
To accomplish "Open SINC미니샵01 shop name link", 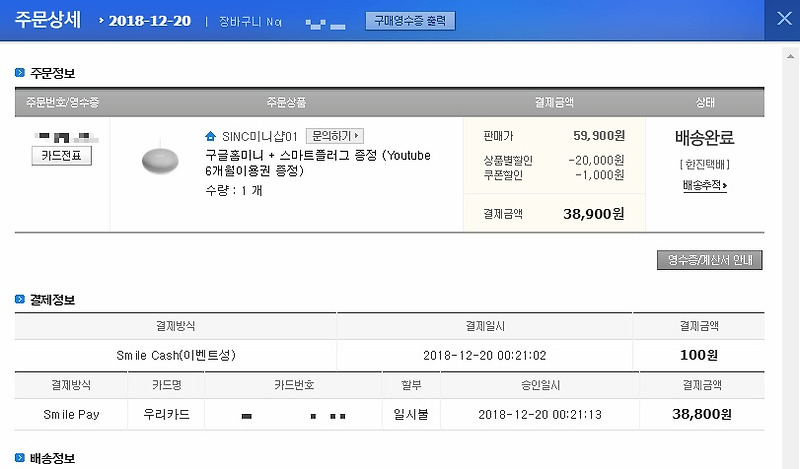I will tap(259, 137).
